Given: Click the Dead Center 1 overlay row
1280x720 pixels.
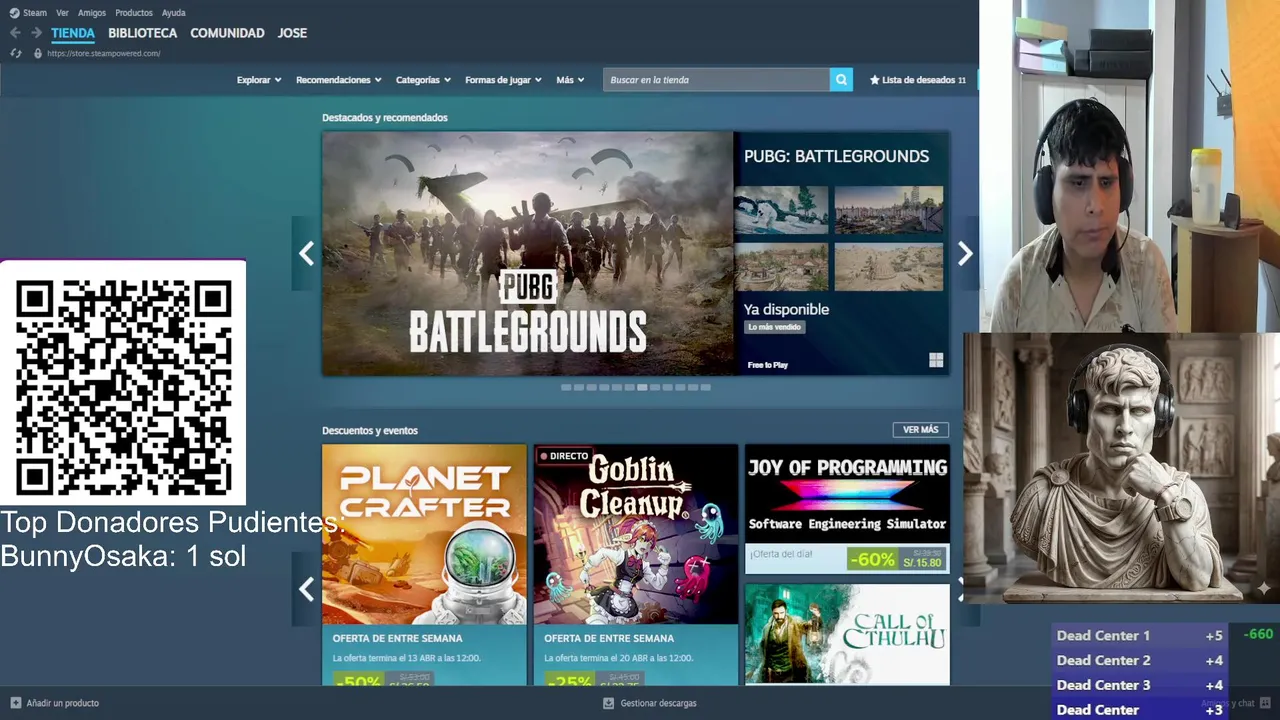Looking at the screenshot, I should [1140, 635].
